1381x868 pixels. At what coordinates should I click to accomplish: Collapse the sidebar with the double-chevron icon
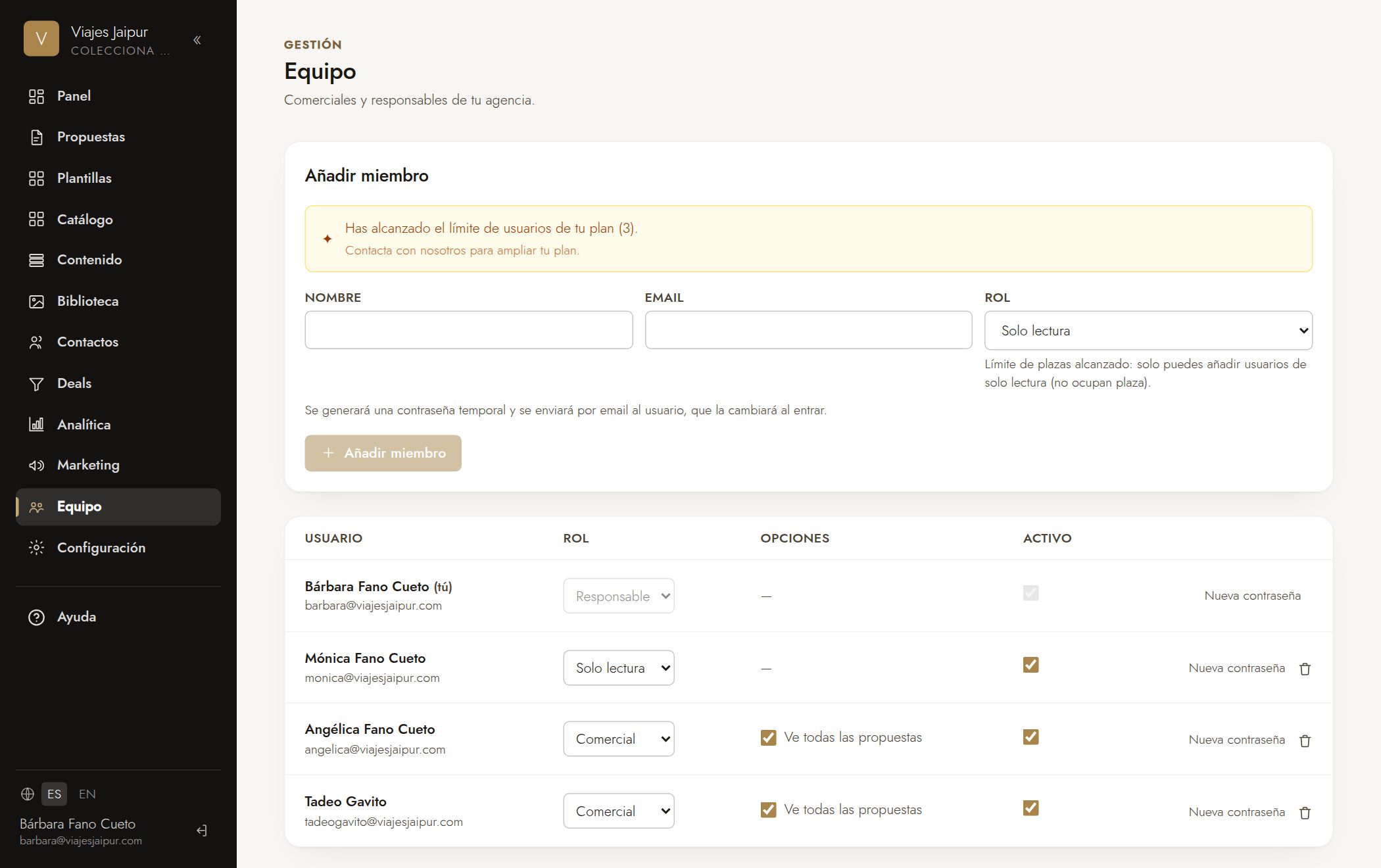[197, 40]
